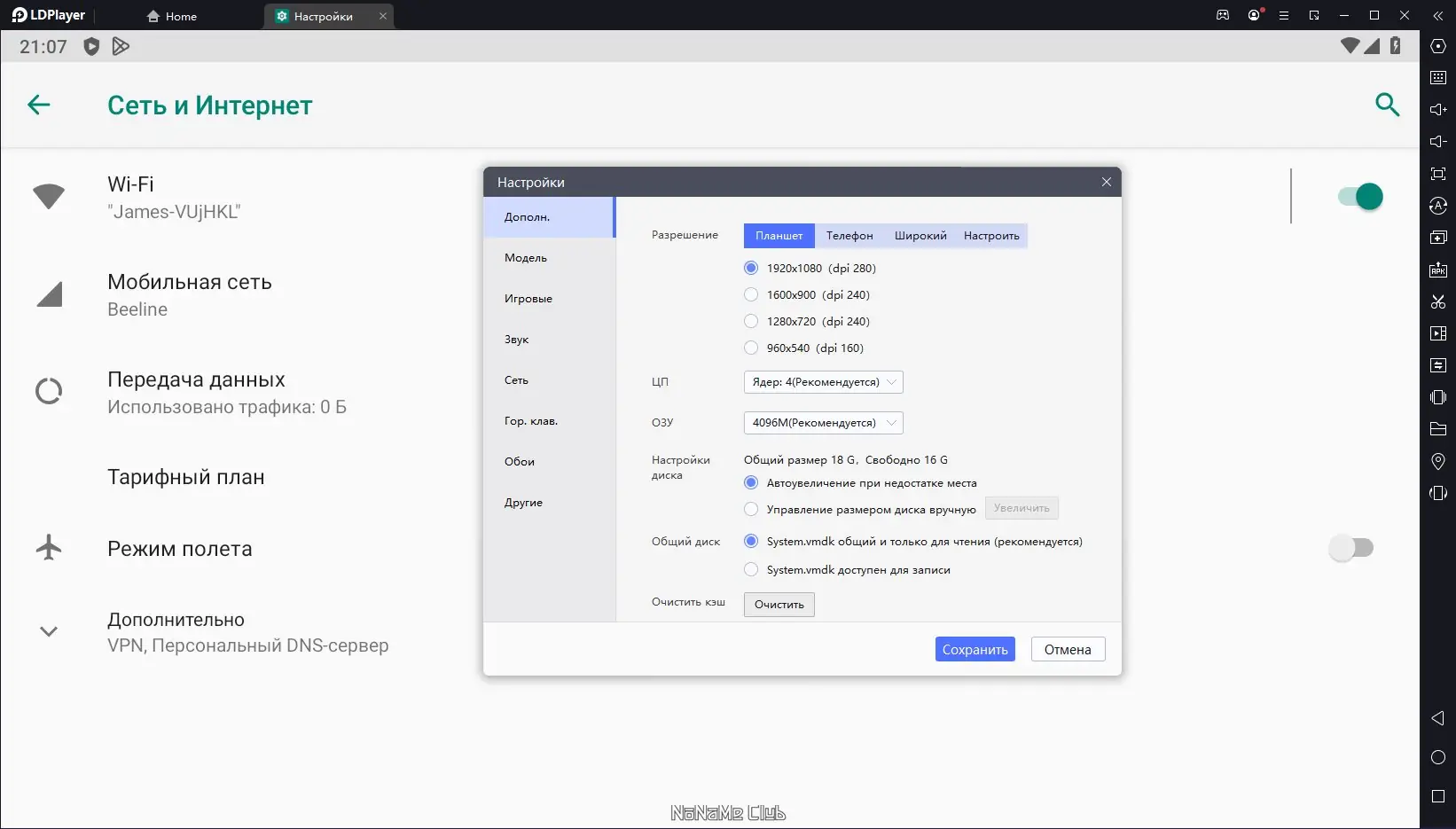Enable the Режим полета switch
The width and height of the screenshot is (1456, 829).
[1351, 548]
